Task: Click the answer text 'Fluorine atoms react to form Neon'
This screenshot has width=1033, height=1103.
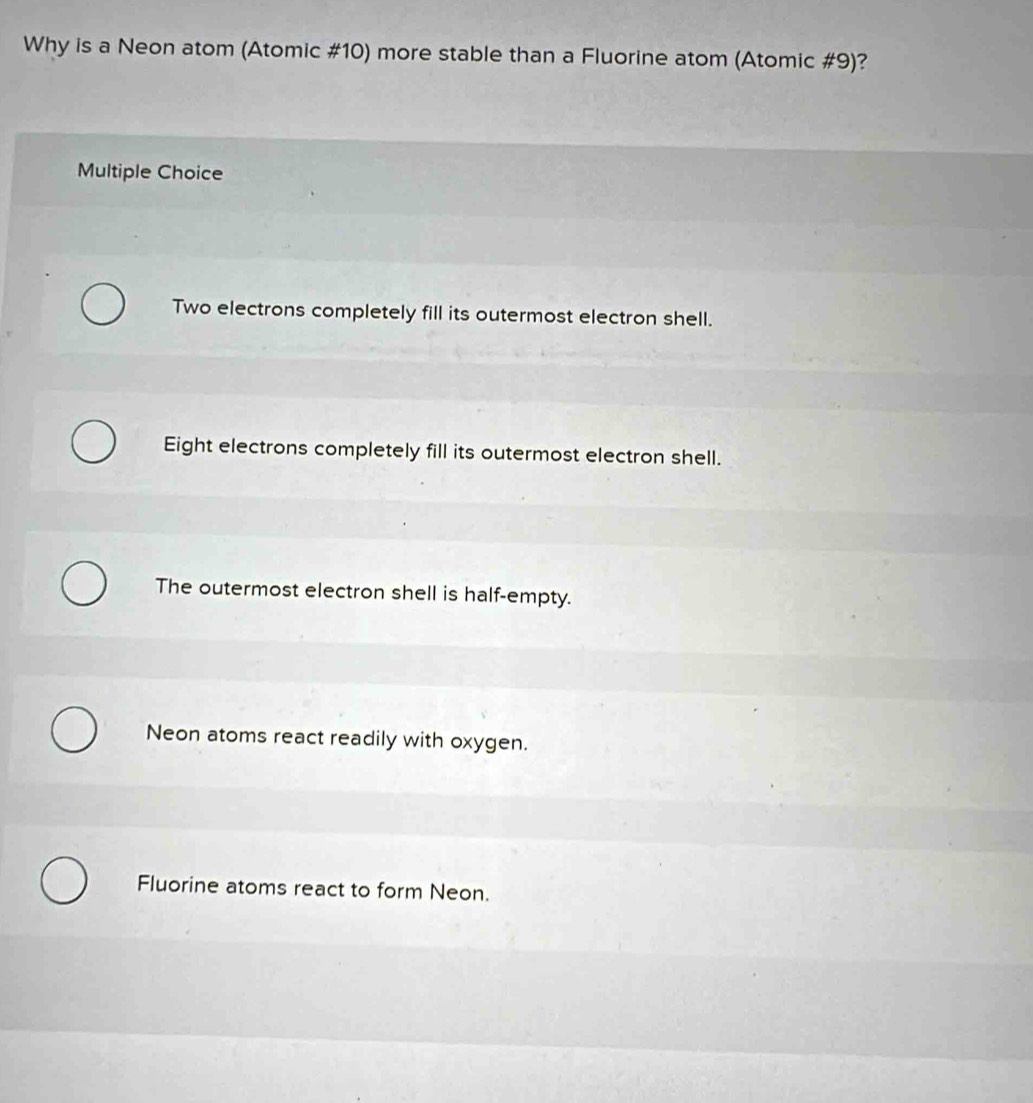Action: pos(315,886)
